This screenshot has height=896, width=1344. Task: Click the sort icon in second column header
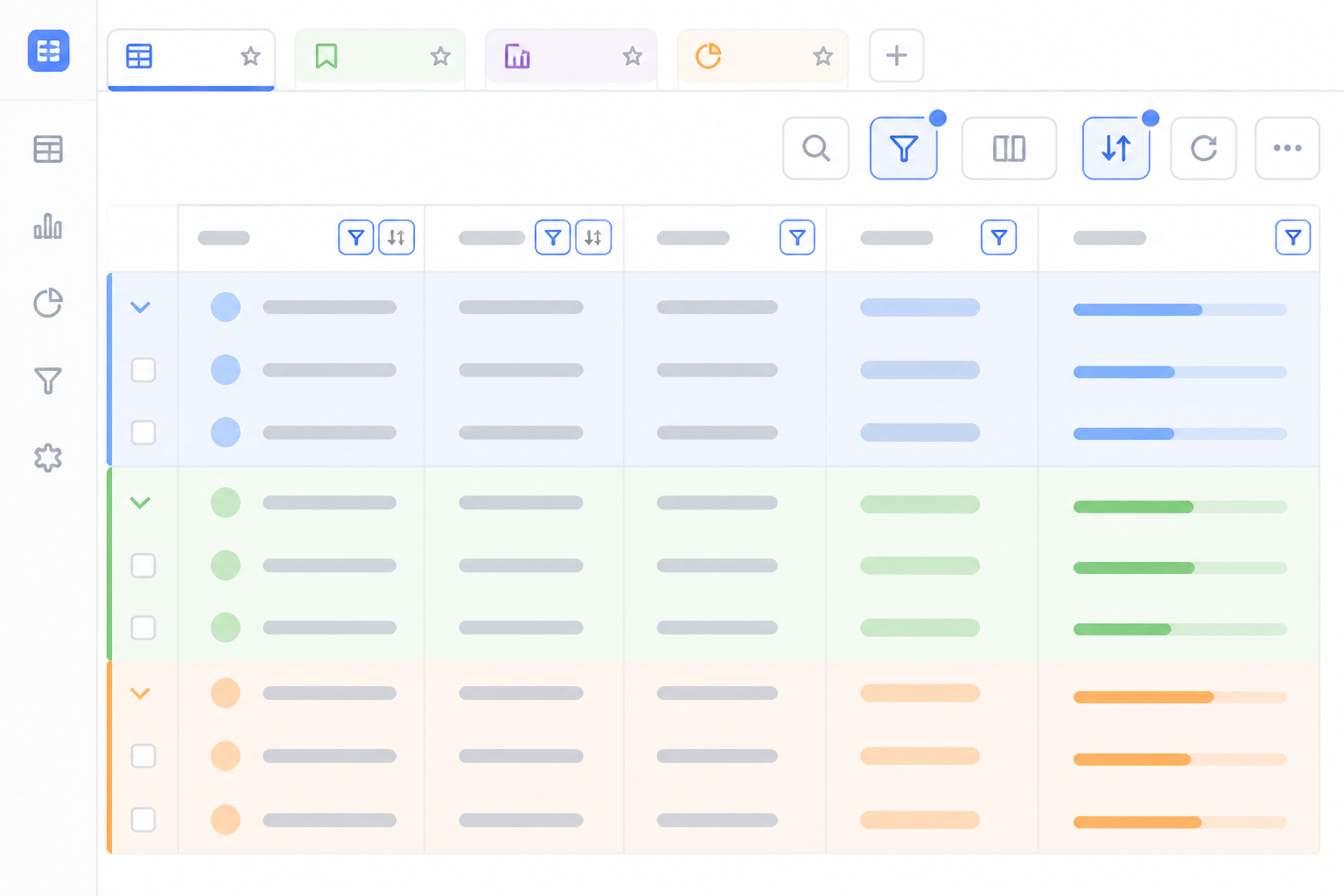pyautogui.click(x=593, y=237)
